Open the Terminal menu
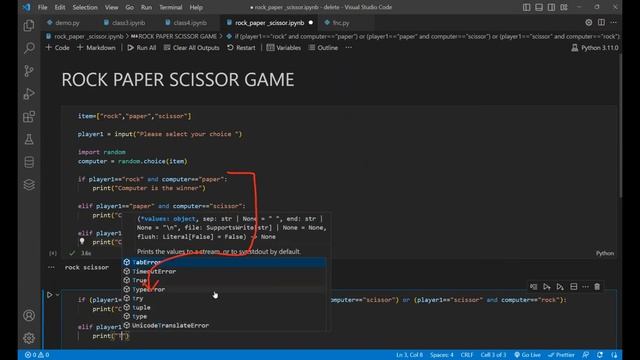This screenshot has height=360, width=640. (171, 7)
